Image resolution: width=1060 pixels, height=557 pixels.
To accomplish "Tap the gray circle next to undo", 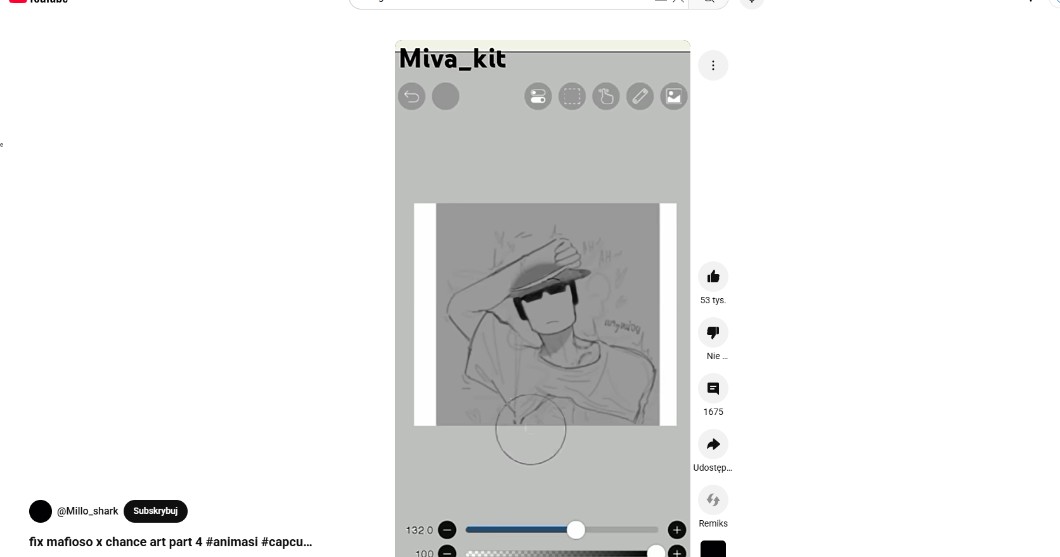I will pyautogui.click(x=445, y=96).
